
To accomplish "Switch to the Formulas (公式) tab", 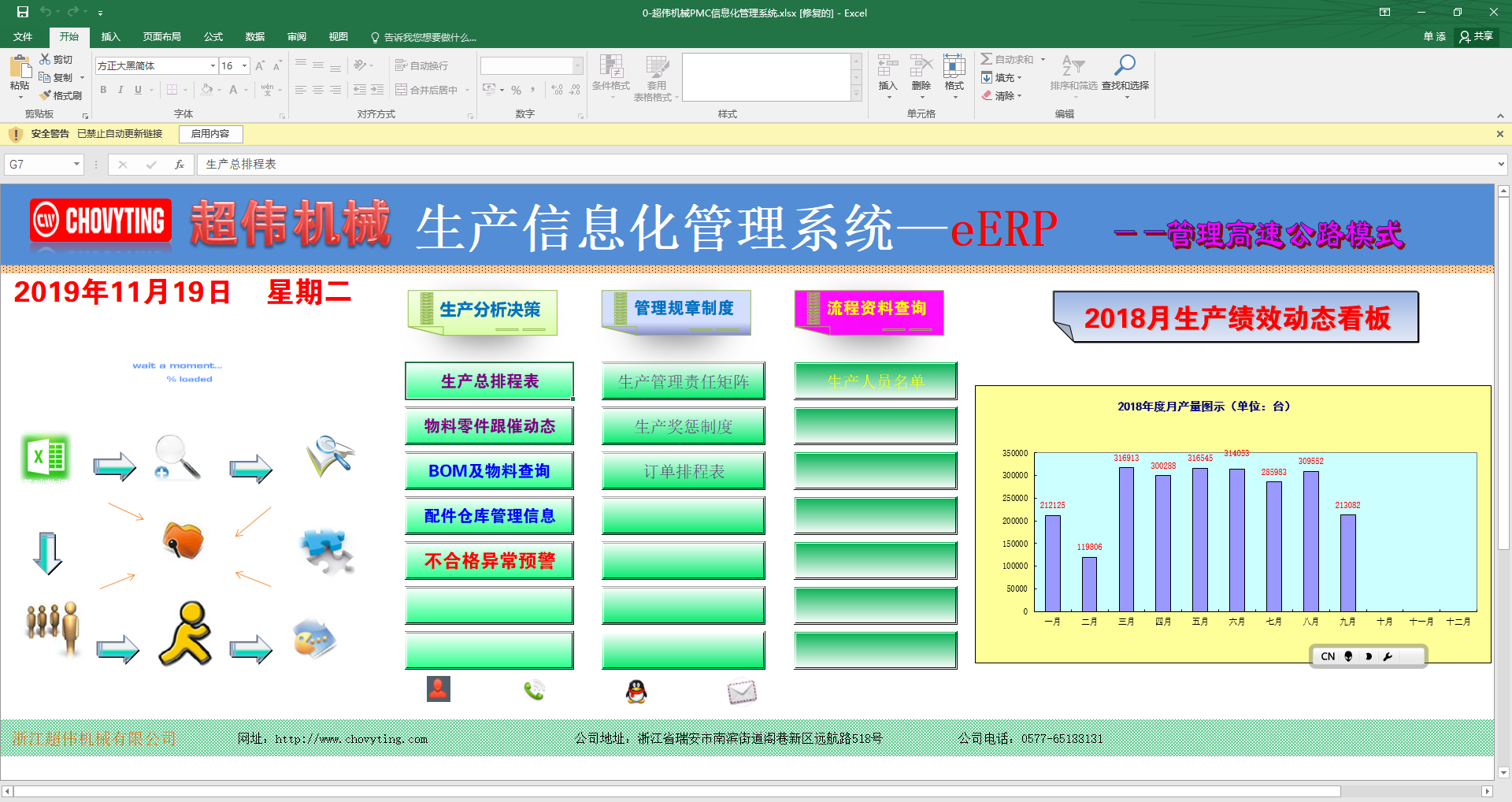I will (x=213, y=37).
